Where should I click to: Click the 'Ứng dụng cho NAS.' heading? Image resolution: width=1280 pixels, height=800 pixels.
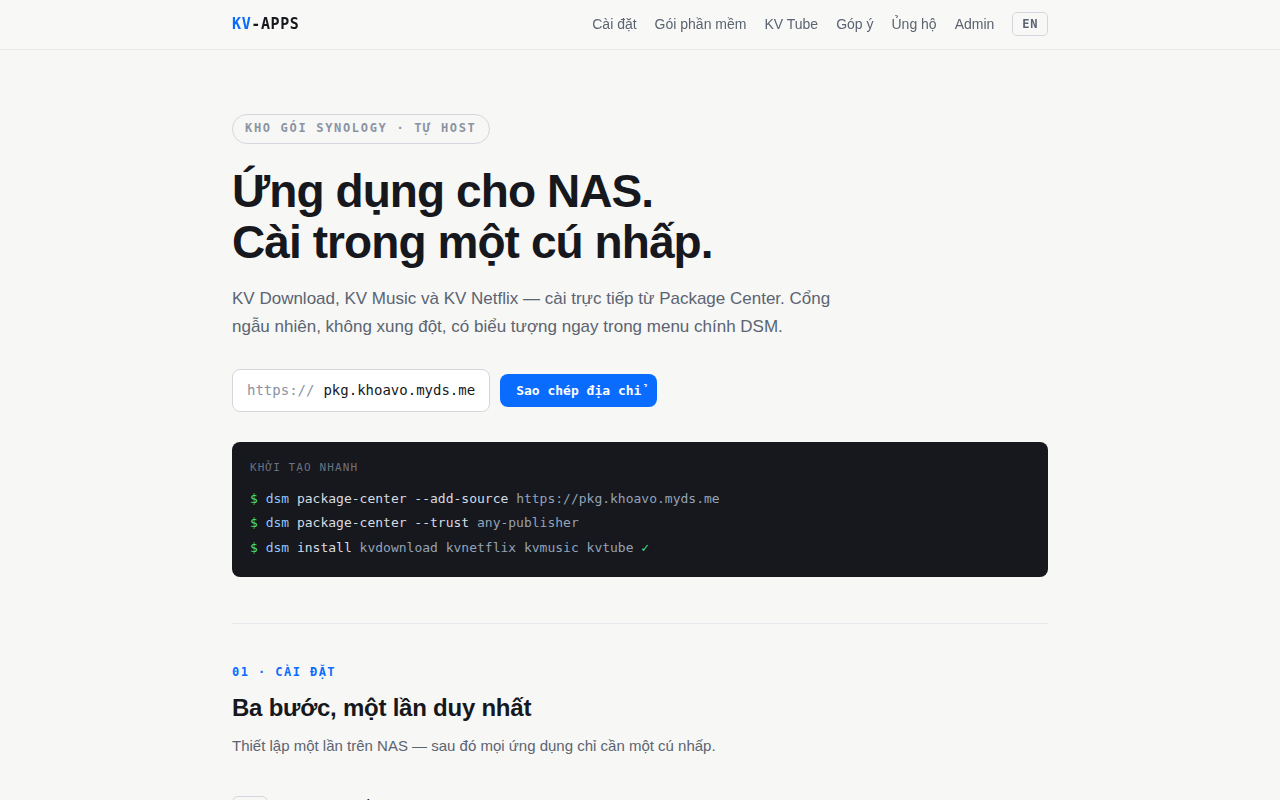tap(442, 191)
